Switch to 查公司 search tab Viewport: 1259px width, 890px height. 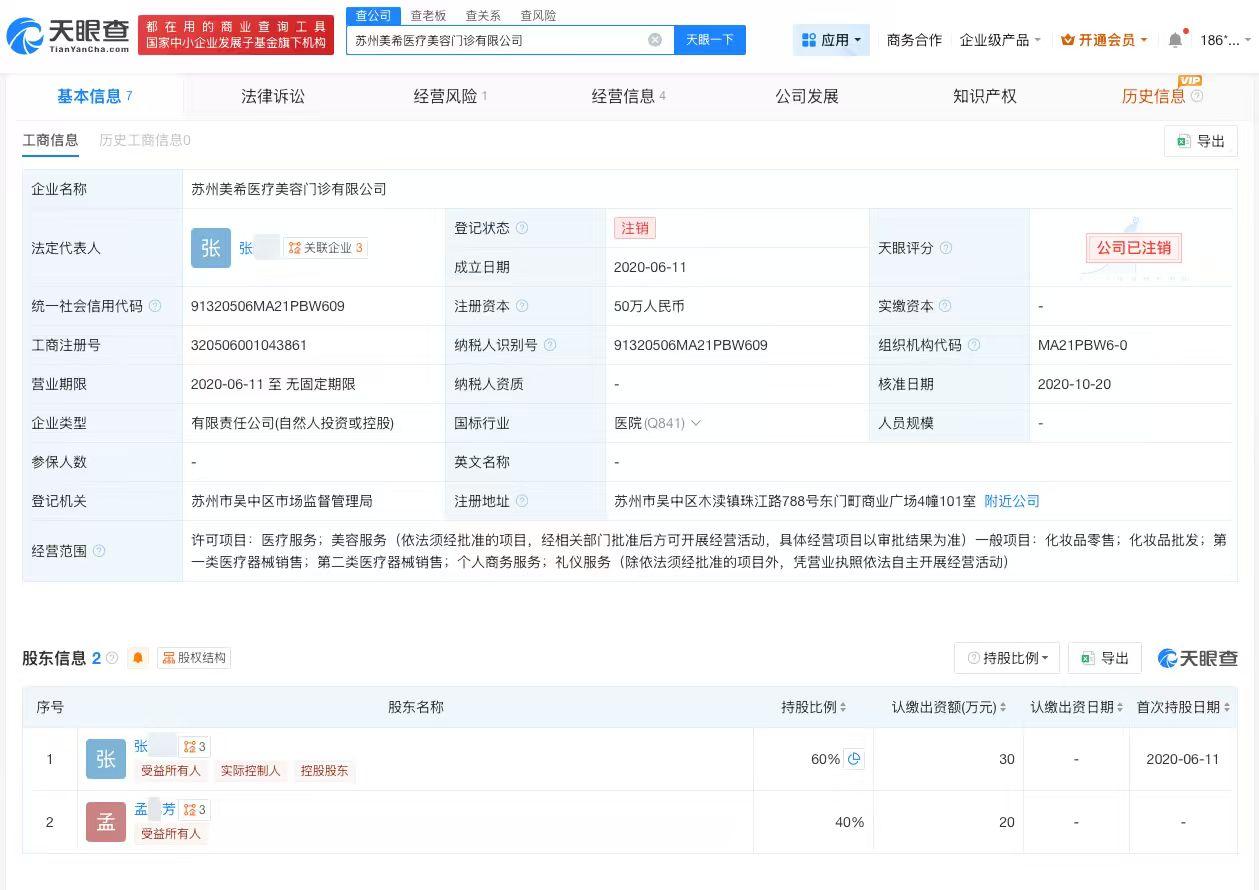pyautogui.click(x=374, y=15)
